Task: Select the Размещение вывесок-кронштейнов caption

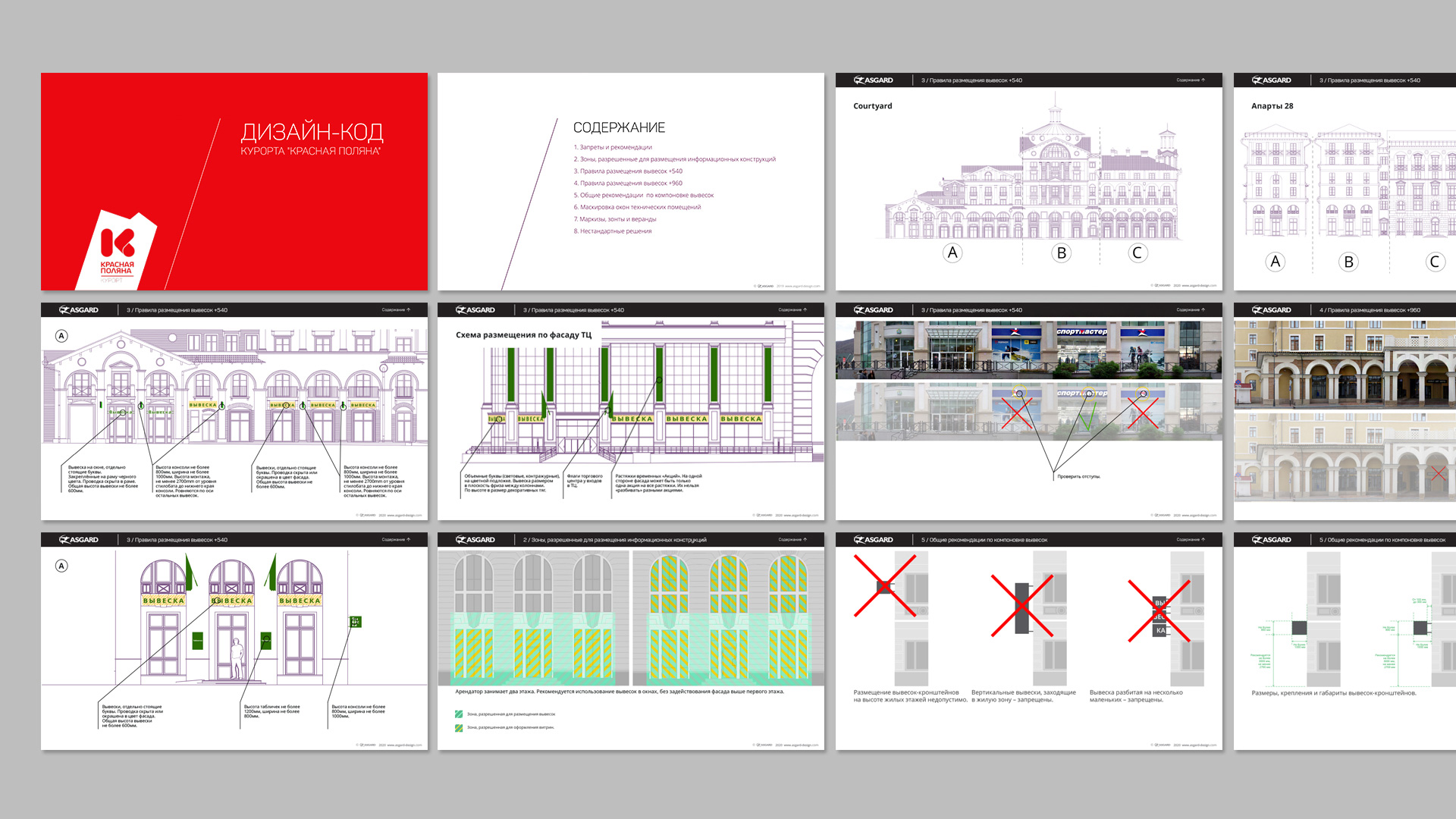Action: coord(911,696)
